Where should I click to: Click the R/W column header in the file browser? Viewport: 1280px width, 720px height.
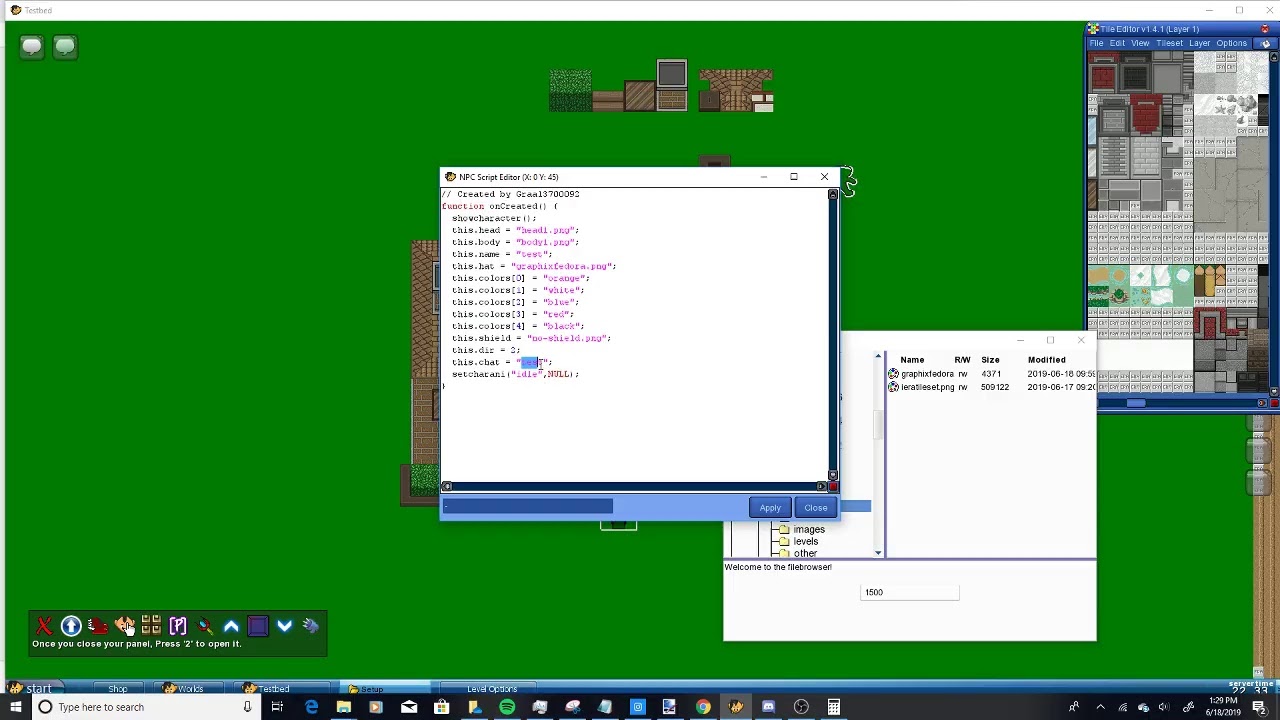click(x=962, y=360)
